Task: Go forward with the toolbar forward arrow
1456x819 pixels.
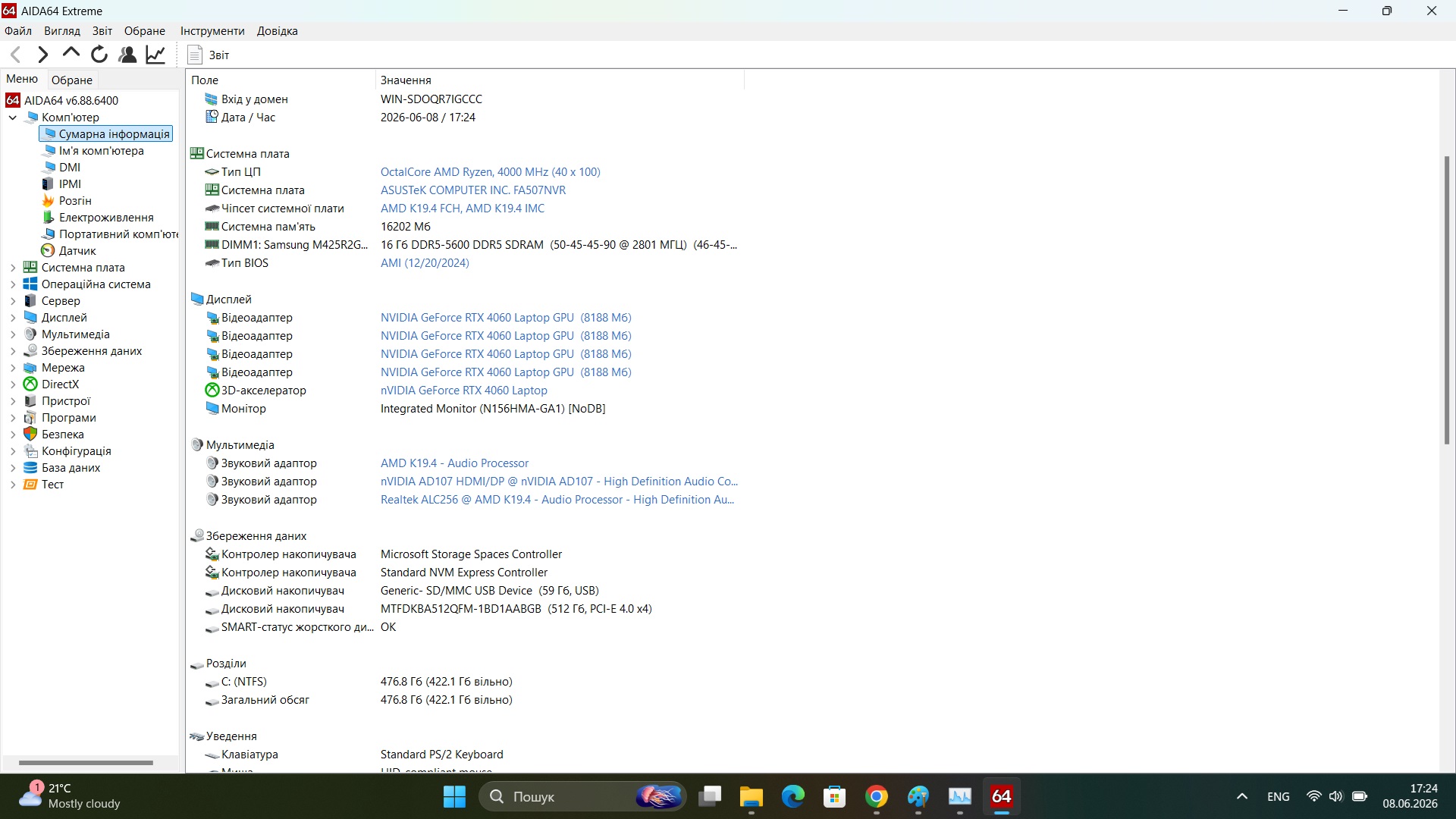Action: coord(43,55)
